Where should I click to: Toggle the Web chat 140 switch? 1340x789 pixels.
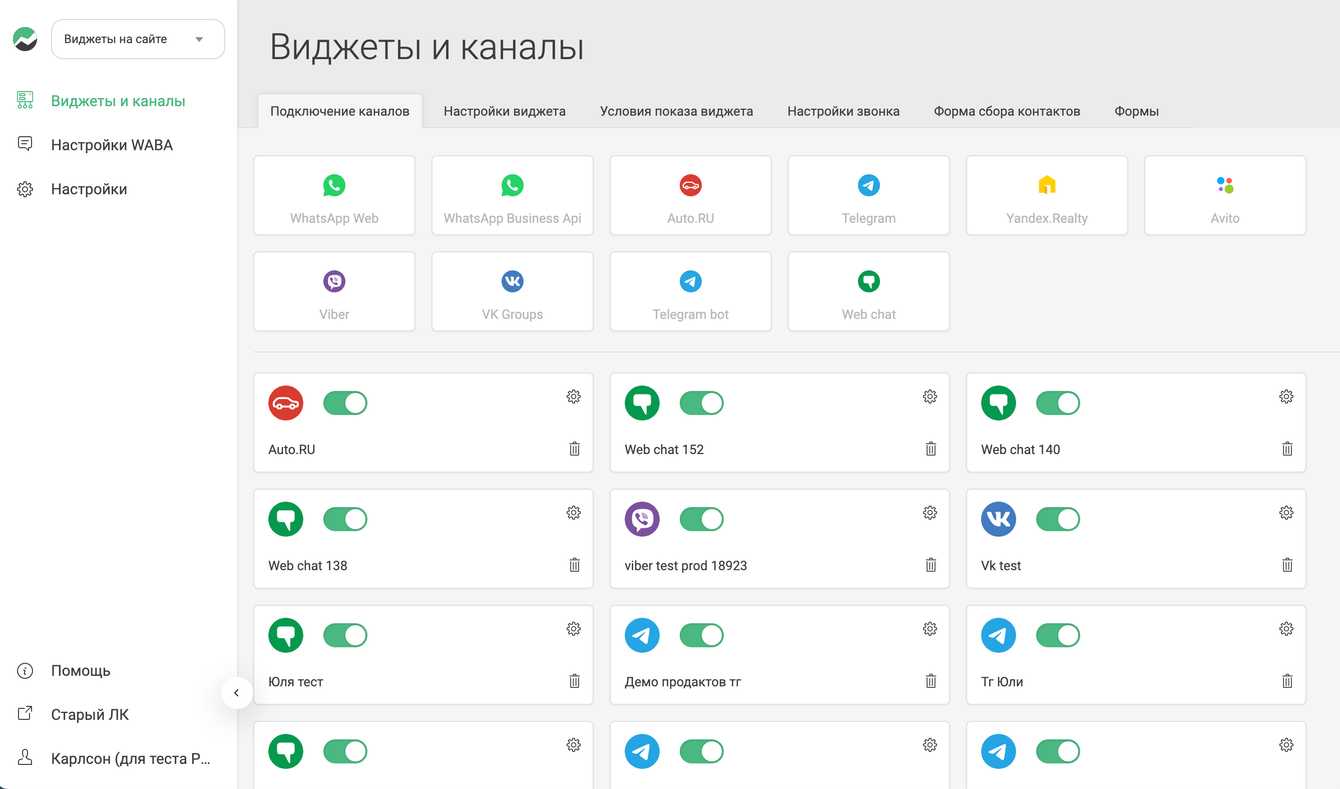coord(1058,403)
